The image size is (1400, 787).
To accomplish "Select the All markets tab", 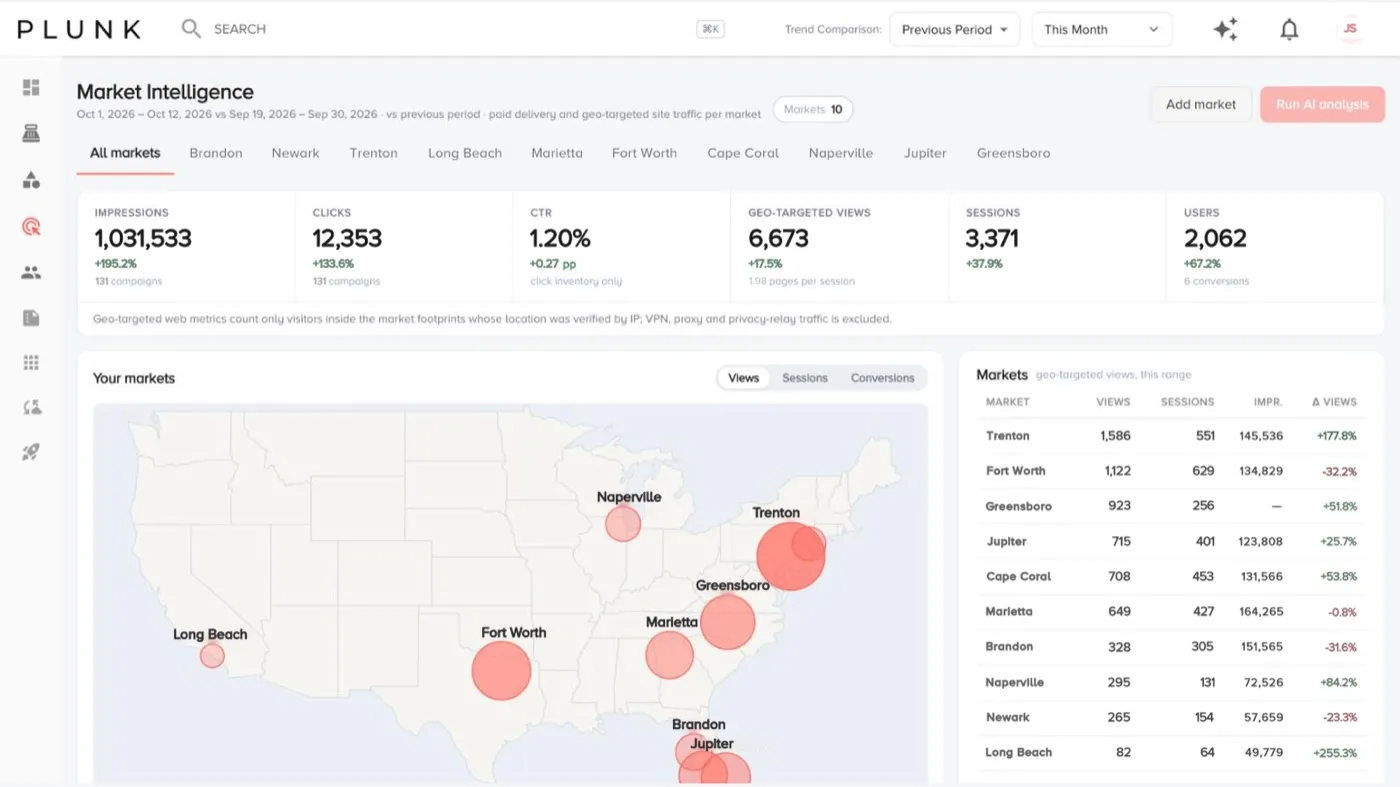I will [125, 153].
